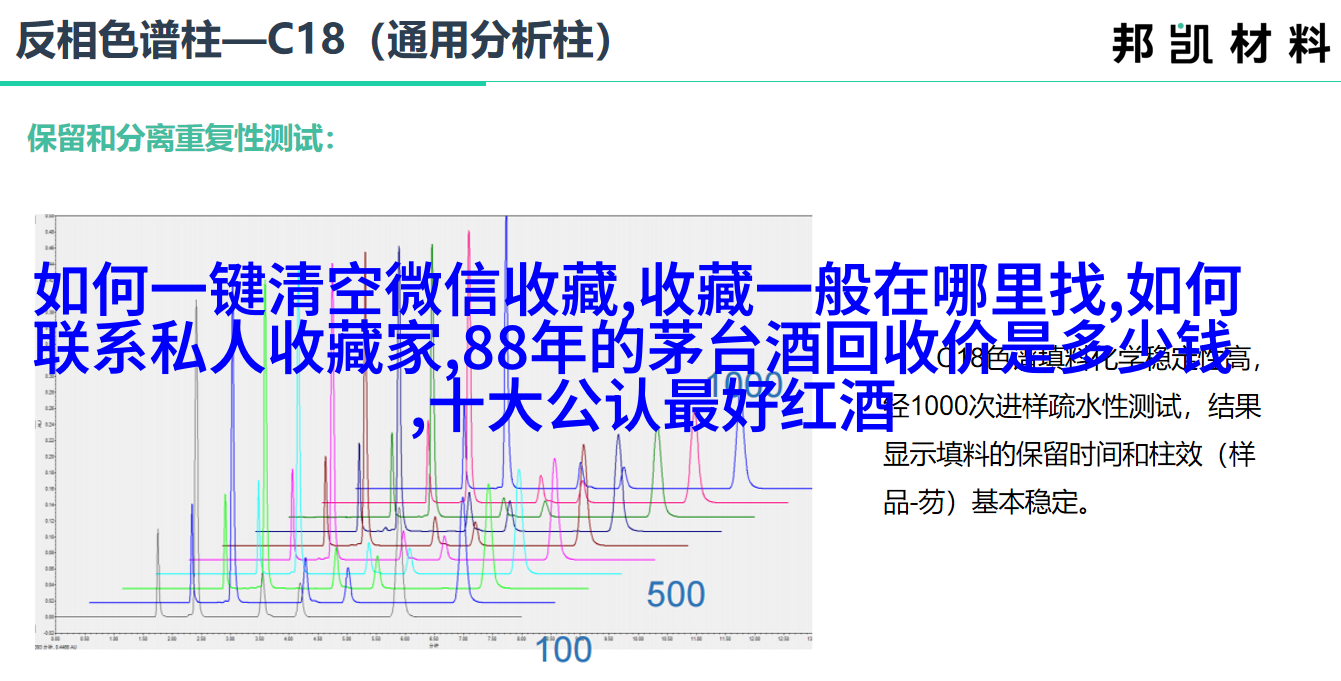1341x681 pixels.
Task: Select the heading 保留和分离重复性测试：
Action: [181, 139]
